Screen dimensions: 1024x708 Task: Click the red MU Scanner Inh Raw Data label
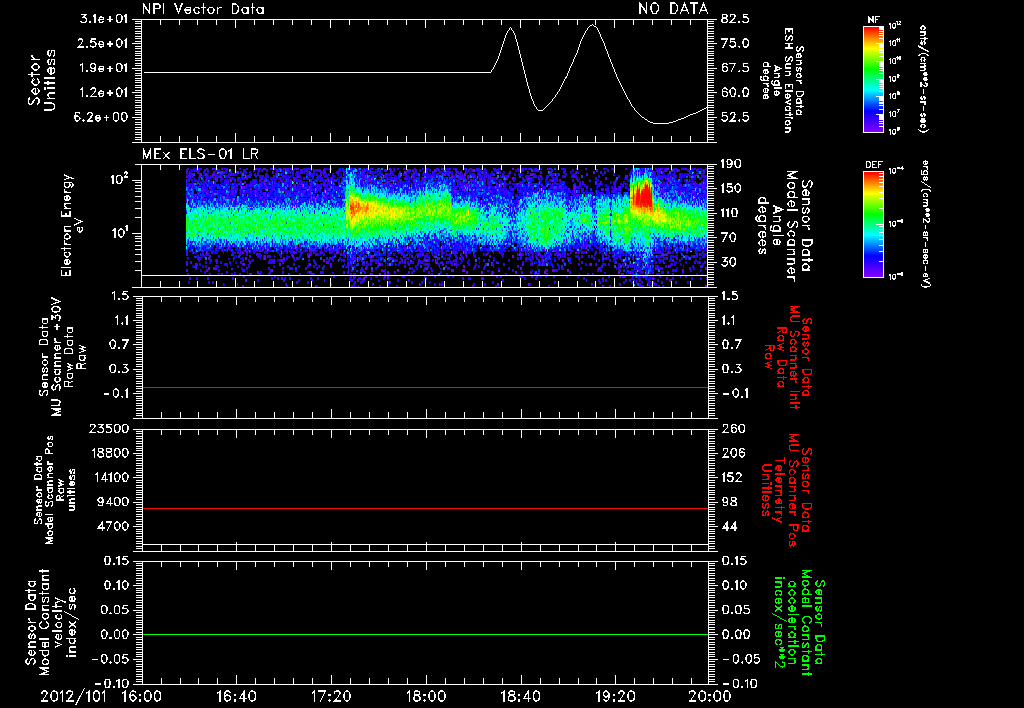click(788, 357)
